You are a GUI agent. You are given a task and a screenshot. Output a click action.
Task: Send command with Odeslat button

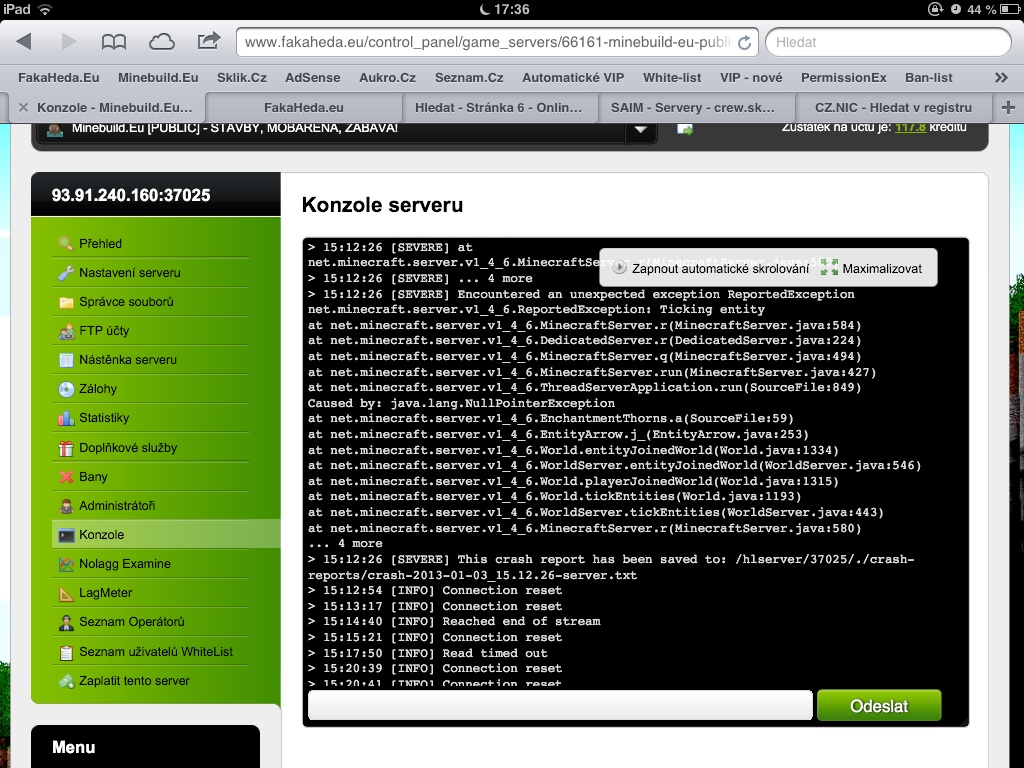tap(879, 706)
